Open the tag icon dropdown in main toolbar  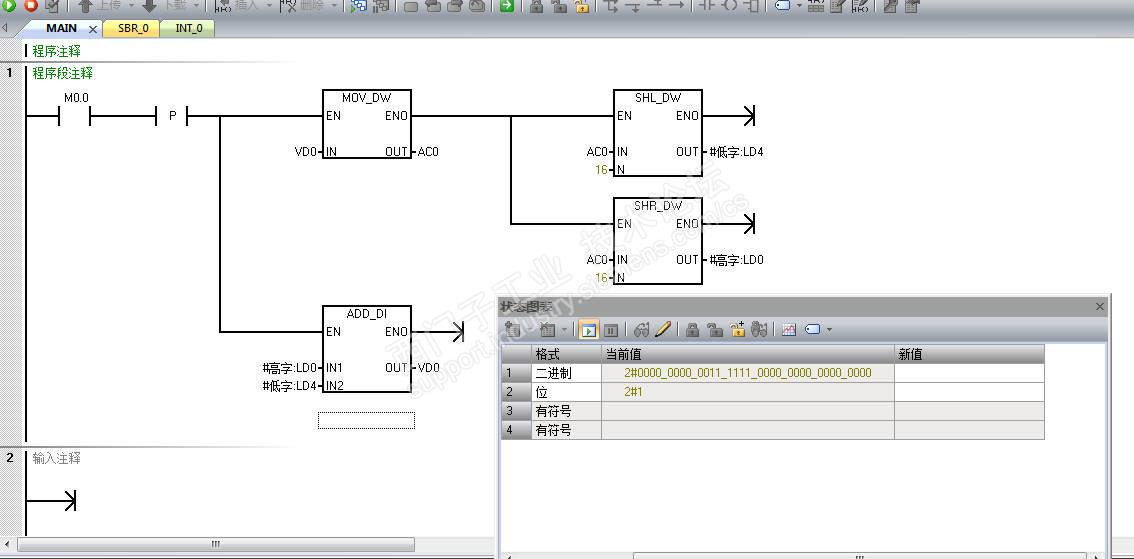pyautogui.click(x=799, y=6)
